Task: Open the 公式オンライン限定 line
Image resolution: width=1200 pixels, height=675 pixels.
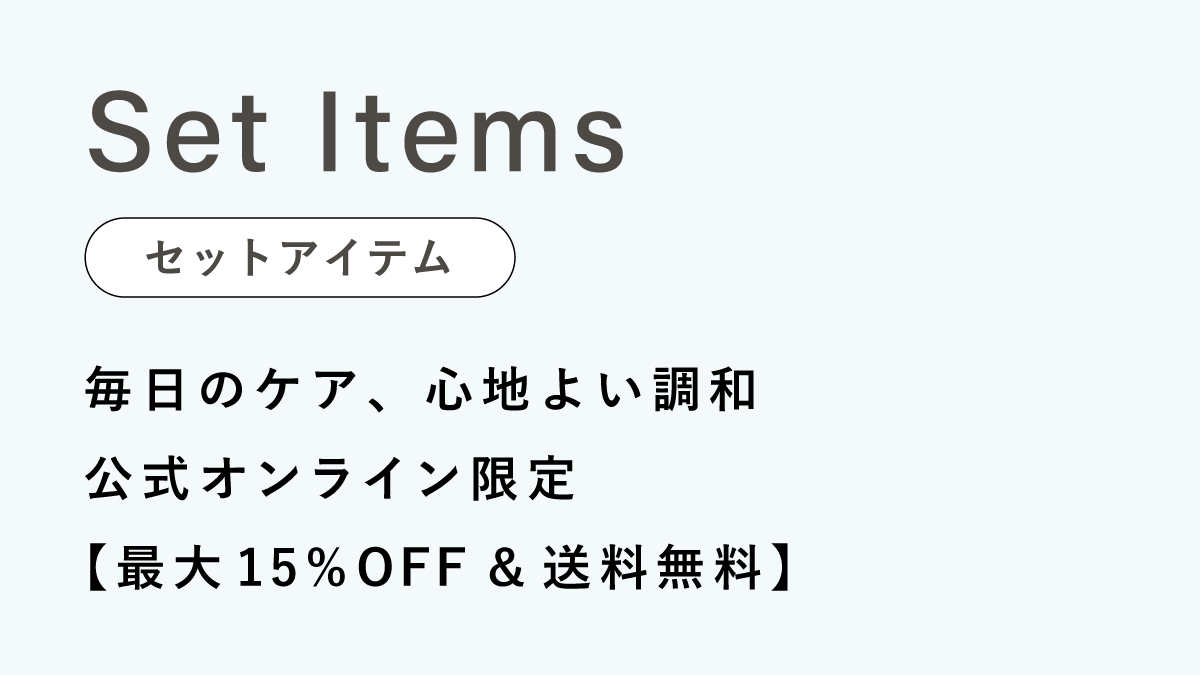Action: click(x=331, y=480)
